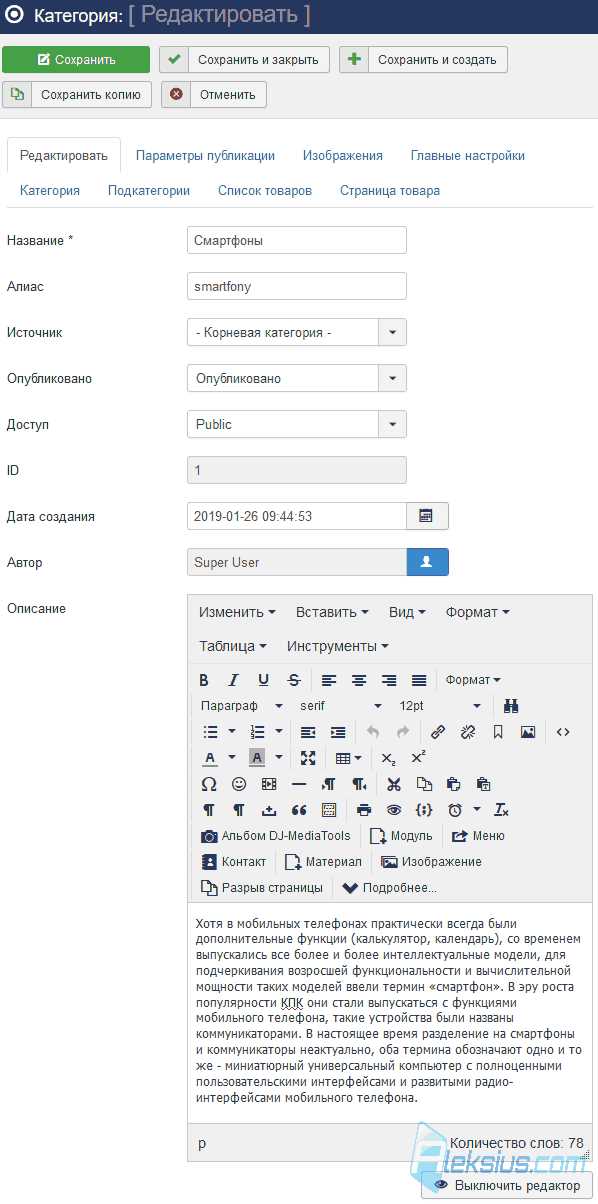Apply text color with A icon
Viewport: 598px width, 1204px height.
coord(211,758)
